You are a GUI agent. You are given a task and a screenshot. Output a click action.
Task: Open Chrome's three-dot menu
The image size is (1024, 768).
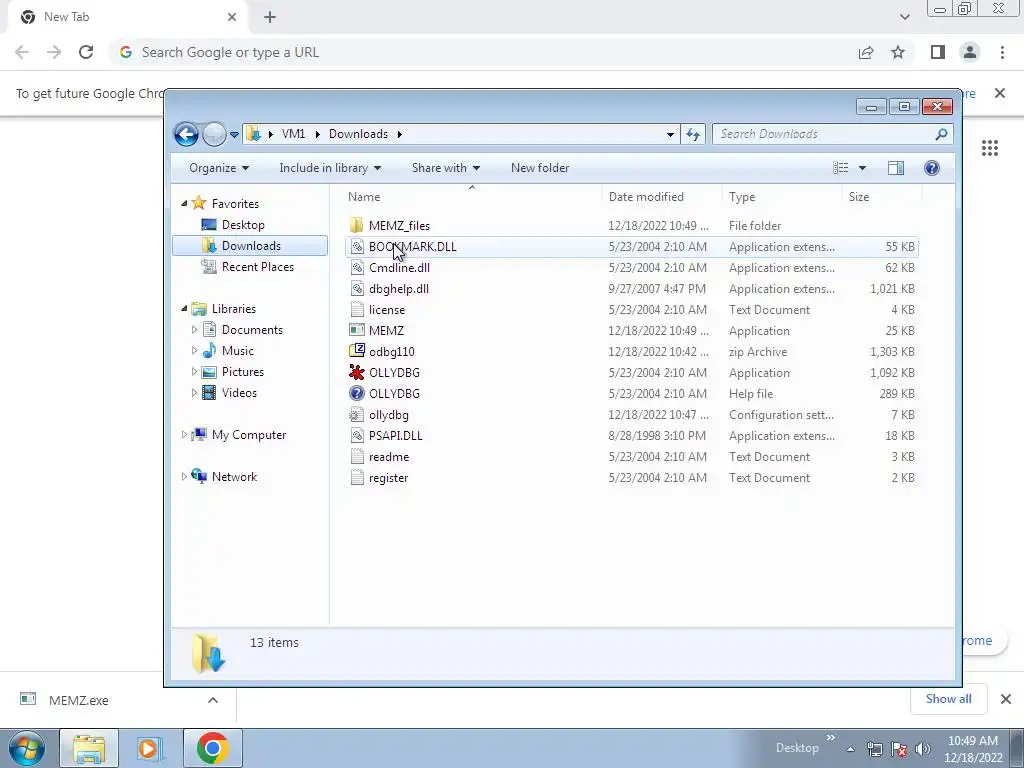pos(1002,52)
